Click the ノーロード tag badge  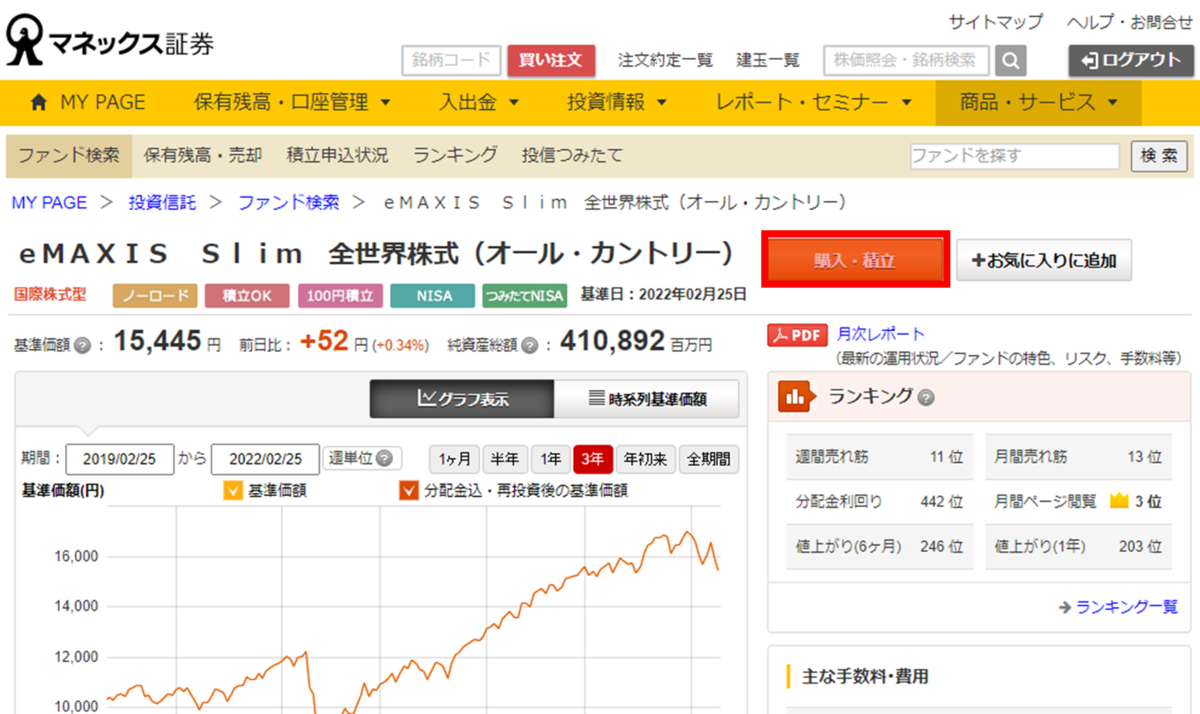[x=156, y=296]
